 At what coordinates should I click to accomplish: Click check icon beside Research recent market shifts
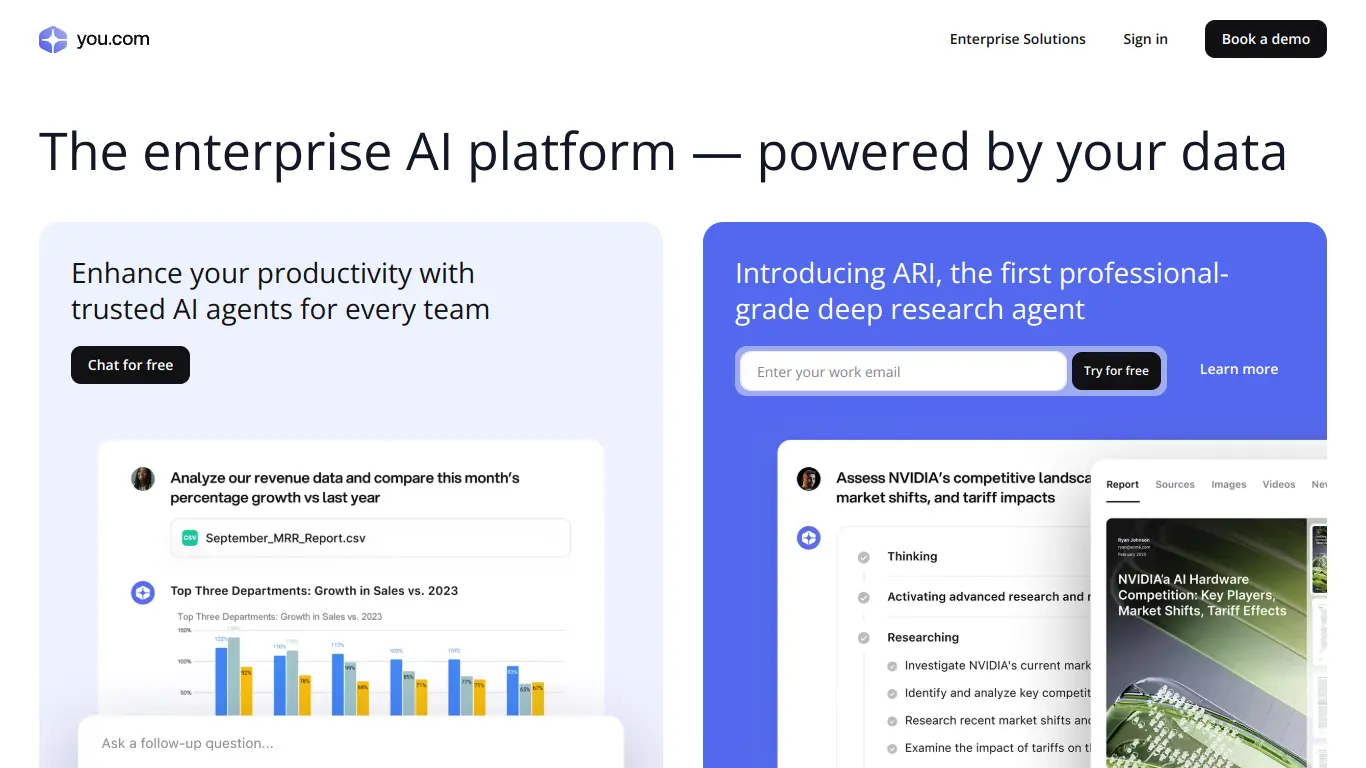[x=892, y=721]
